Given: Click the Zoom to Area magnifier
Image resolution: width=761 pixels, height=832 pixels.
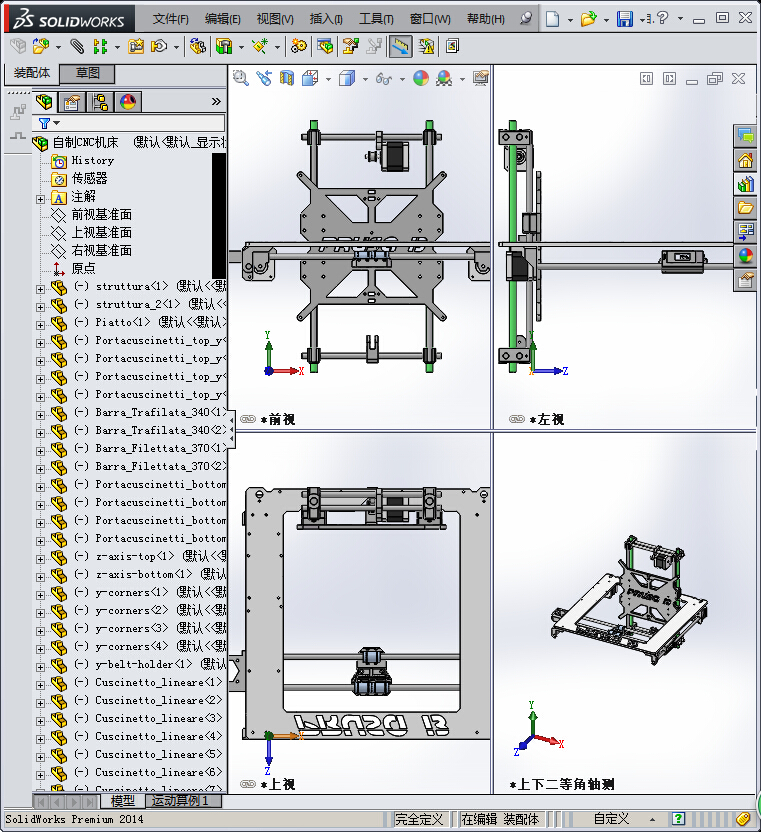Looking at the screenshot, I should coord(241,79).
